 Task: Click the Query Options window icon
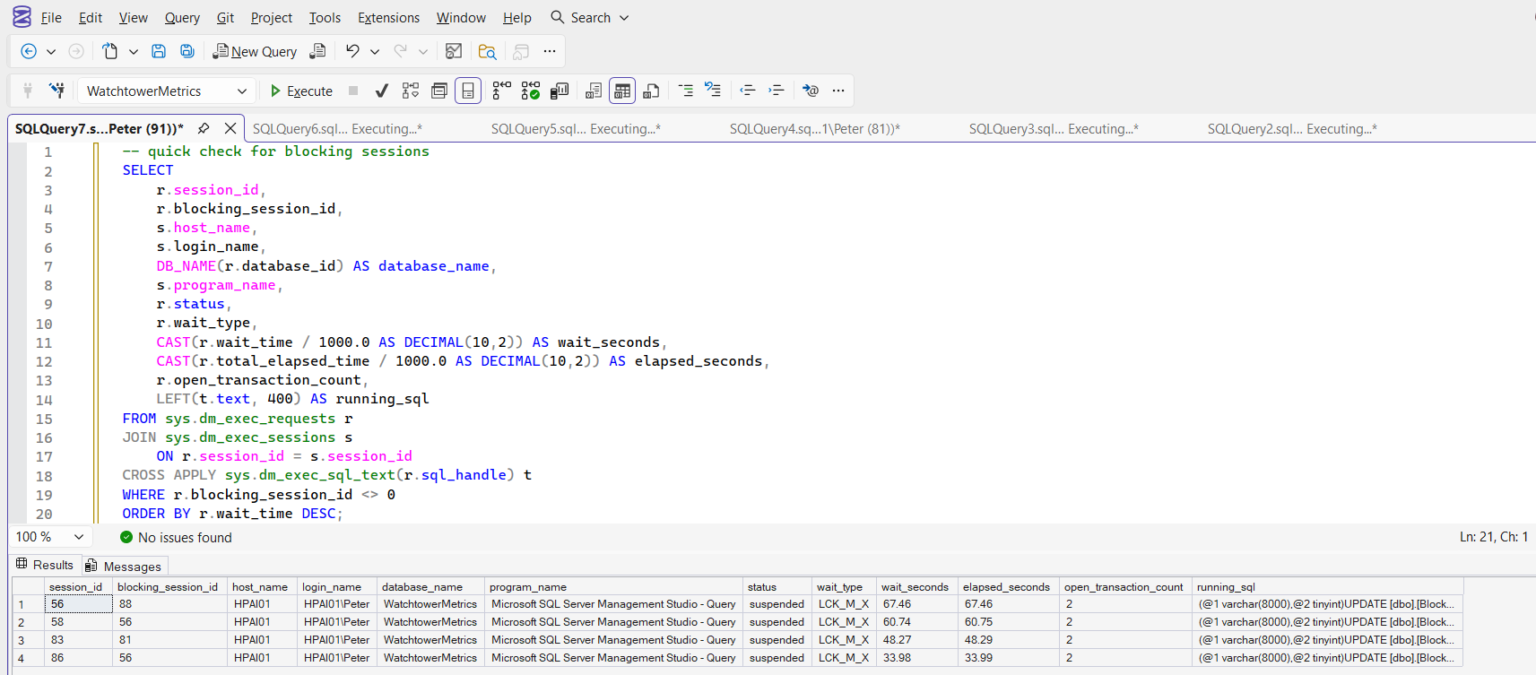[439, 91]
